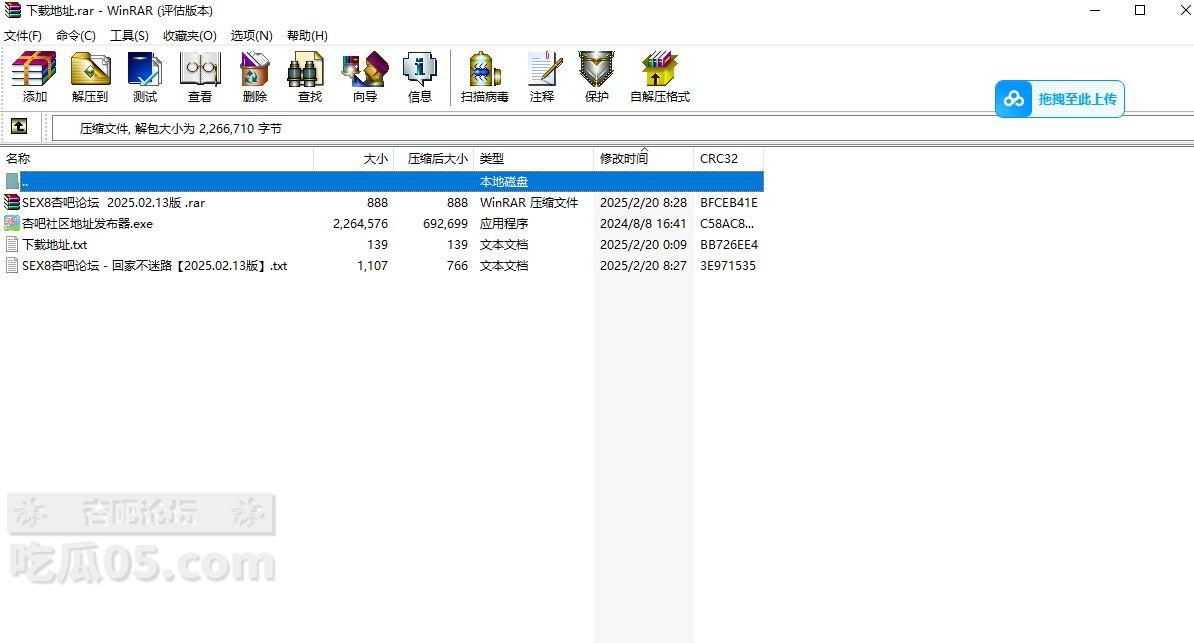Image resolution: width=1194 pixels, height=643 pixels.
Task: Click the date 2025/2/20 0:09
Action: (643, 245)
